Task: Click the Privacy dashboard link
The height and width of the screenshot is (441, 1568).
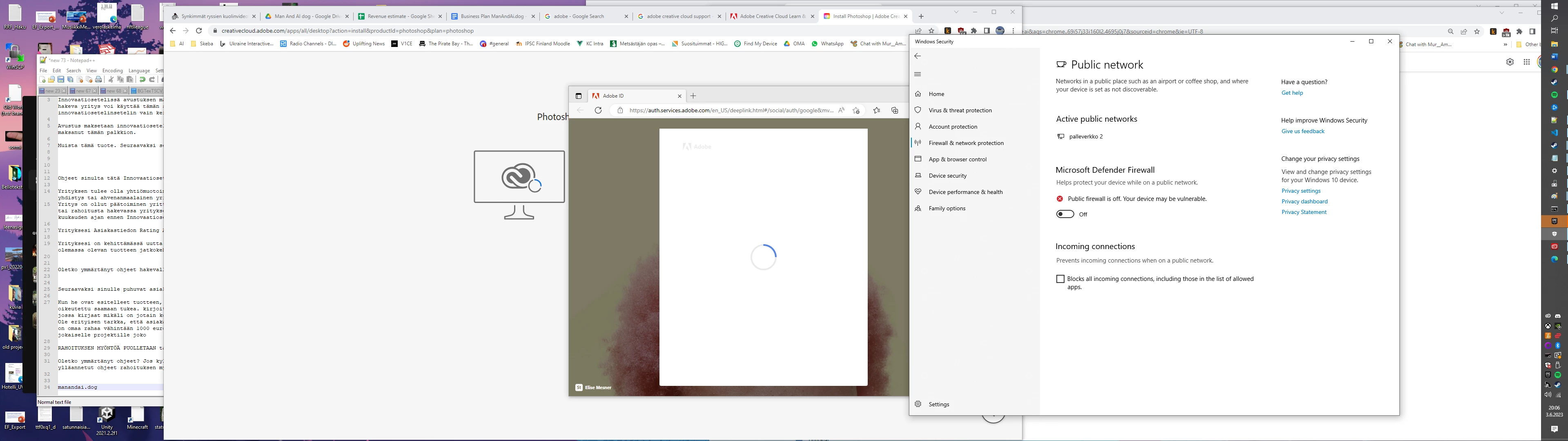Action: pyautogui.click(x=1304, y=202)
